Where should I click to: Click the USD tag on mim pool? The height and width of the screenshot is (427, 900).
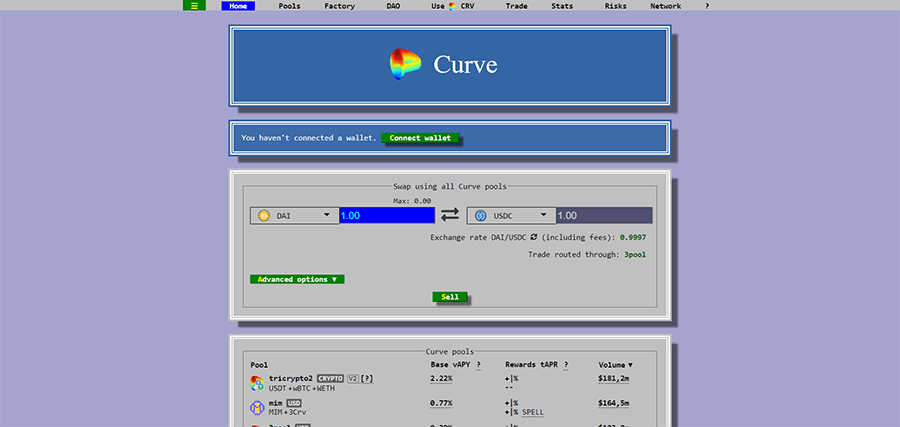click(x=294, y=403)
